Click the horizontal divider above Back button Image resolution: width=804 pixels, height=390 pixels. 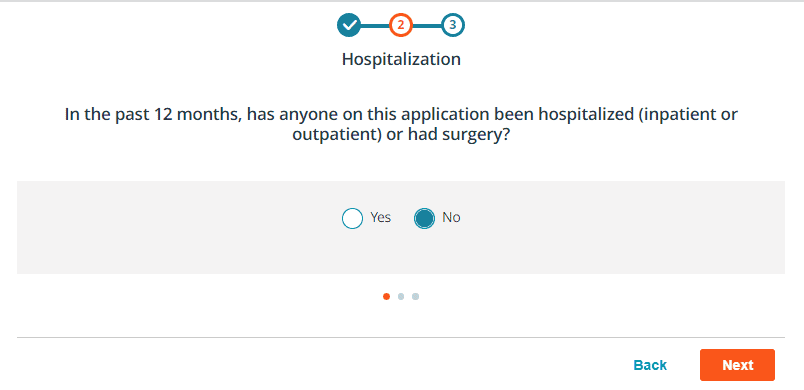point(401,337)
